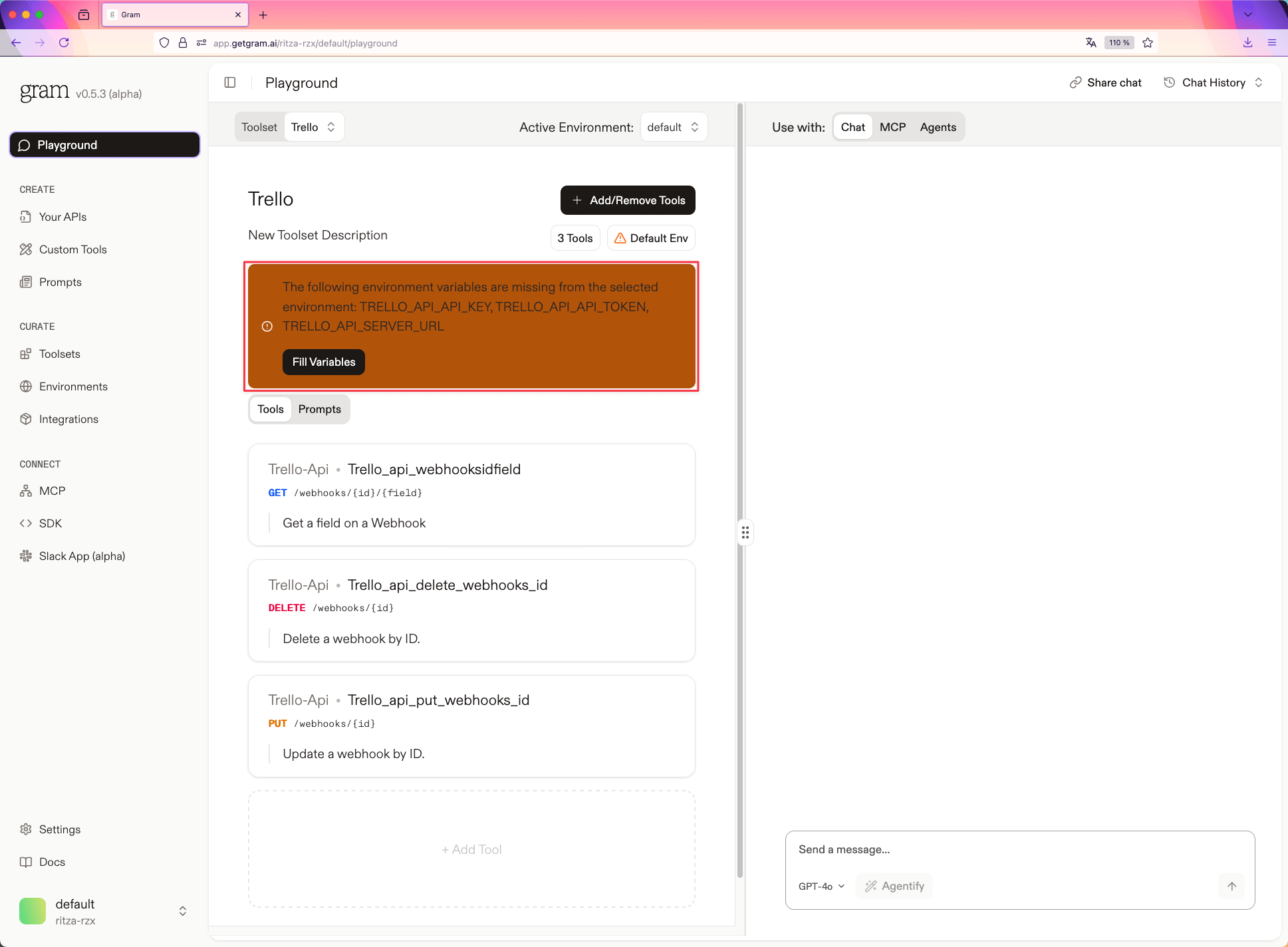Screen dimensions: 1288x947
Task: Switch to the MCP option
Action: (x=892, y=127)
